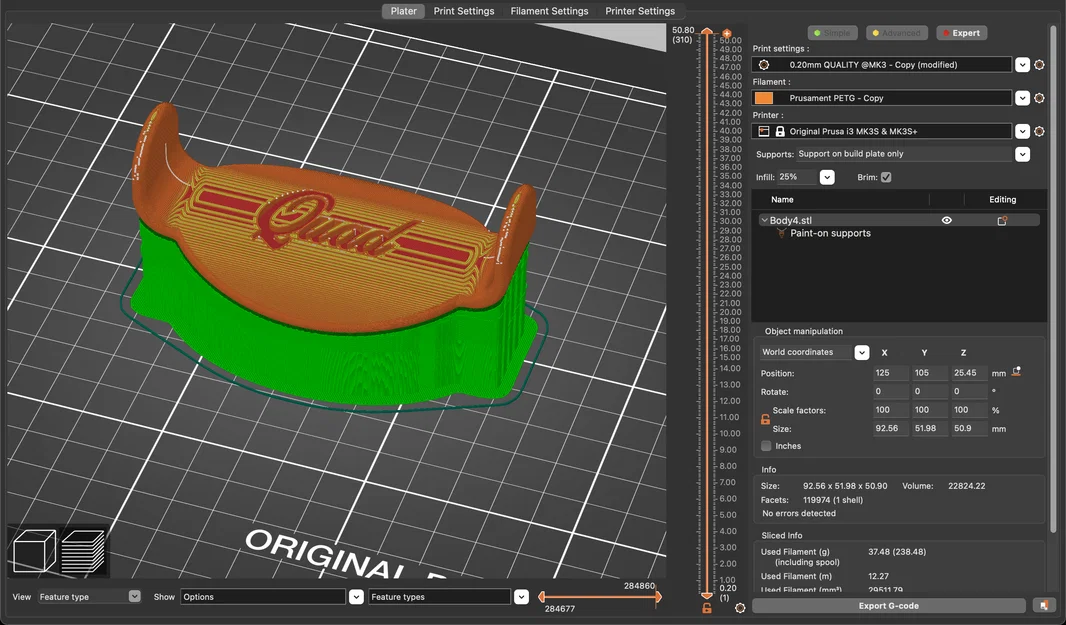Click the lock icon beside Original Prusa i3
Viewport: 1066px width, 625px height.
780,131
